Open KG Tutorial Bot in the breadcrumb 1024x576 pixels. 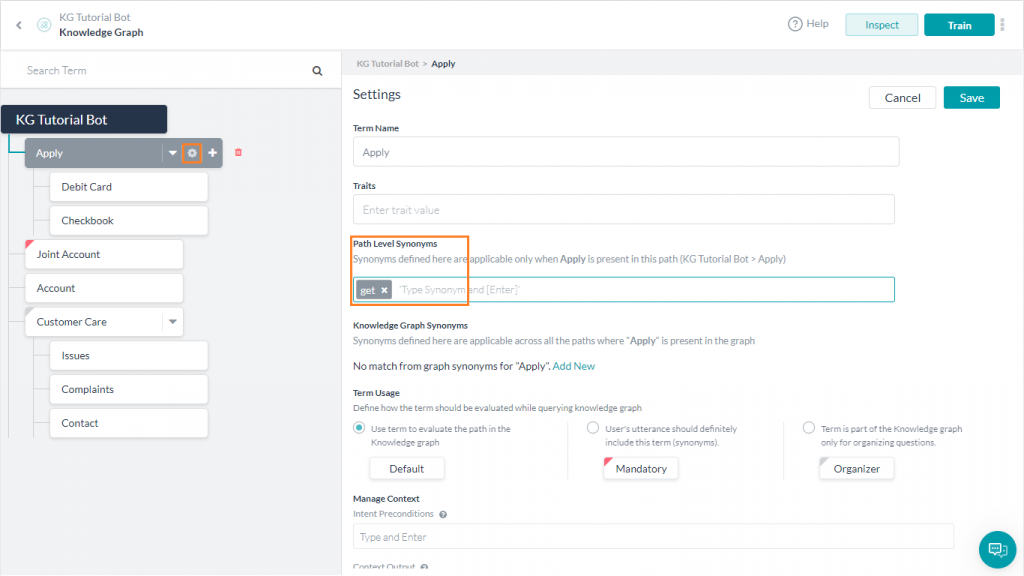click(388, 63)
